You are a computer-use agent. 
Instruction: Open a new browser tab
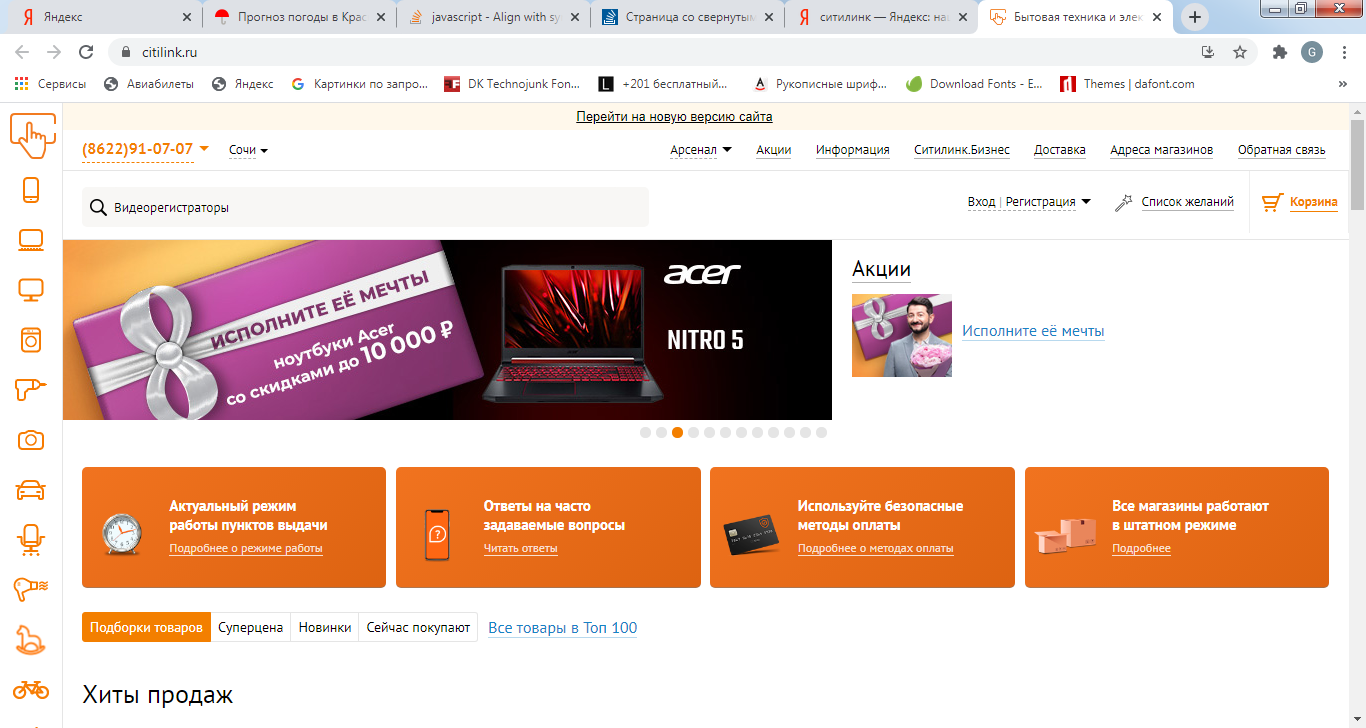[1195, 17]
